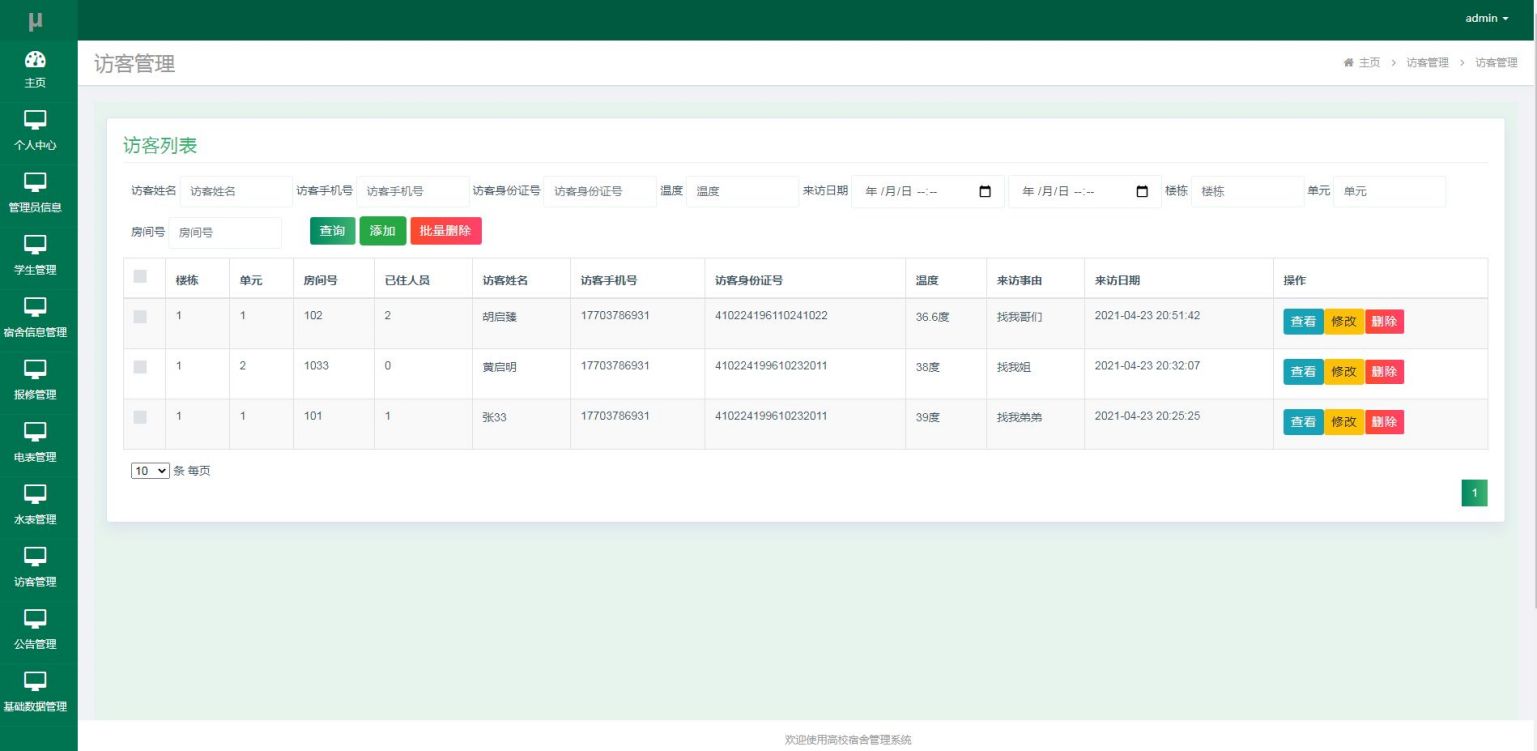Open the 10 条每页 page size dropdown
Screen dimensions: 1537x751
151,471
